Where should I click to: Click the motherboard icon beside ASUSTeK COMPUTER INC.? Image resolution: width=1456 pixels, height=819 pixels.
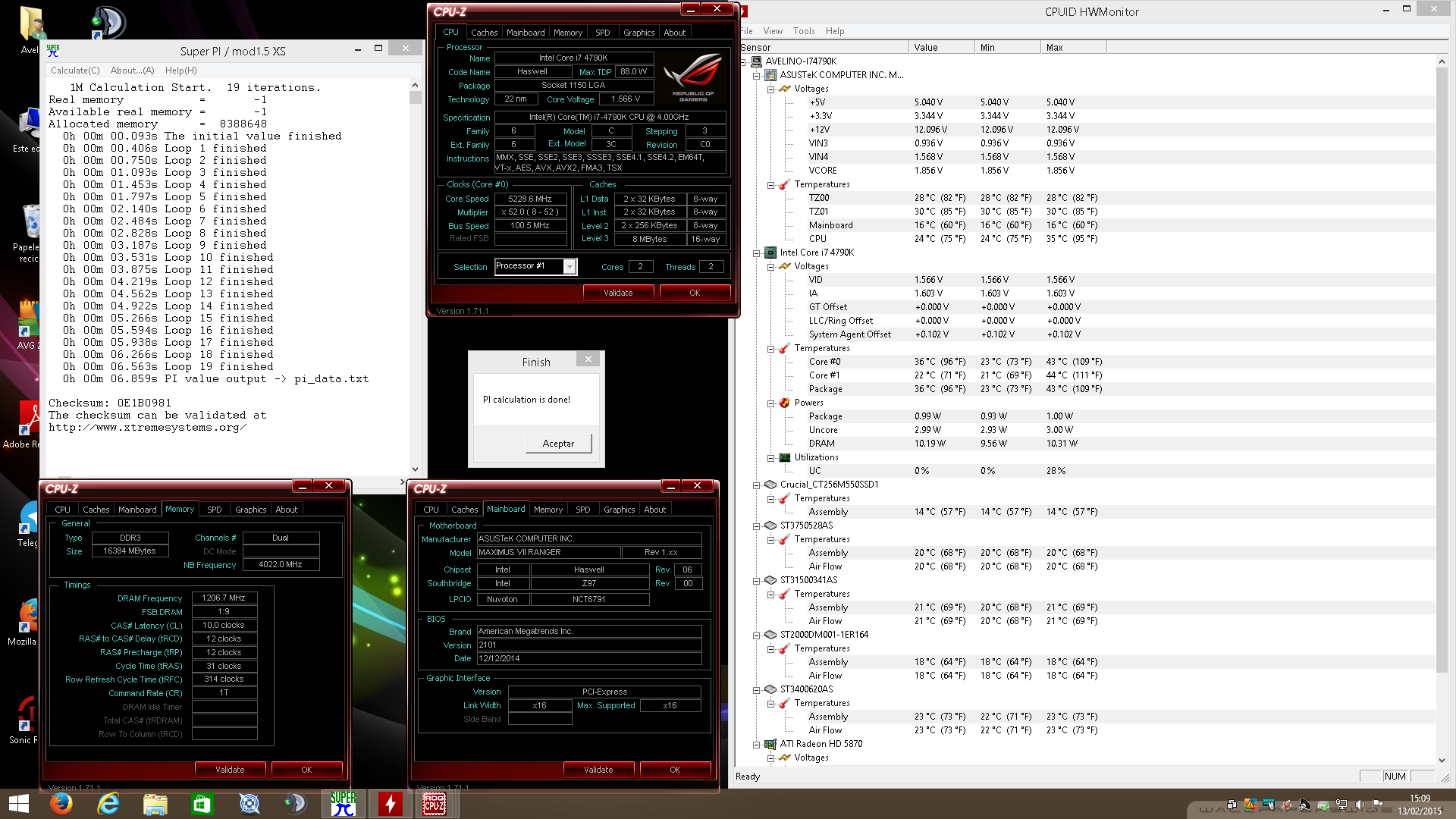(770, 75)
